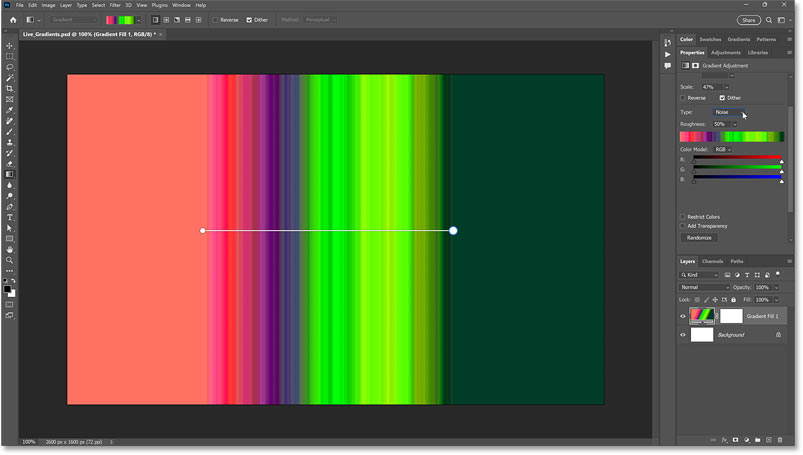Click the noise gradient preview bar in Properties
This screenshot has height=455, width=803.
(x=730, y=136)
